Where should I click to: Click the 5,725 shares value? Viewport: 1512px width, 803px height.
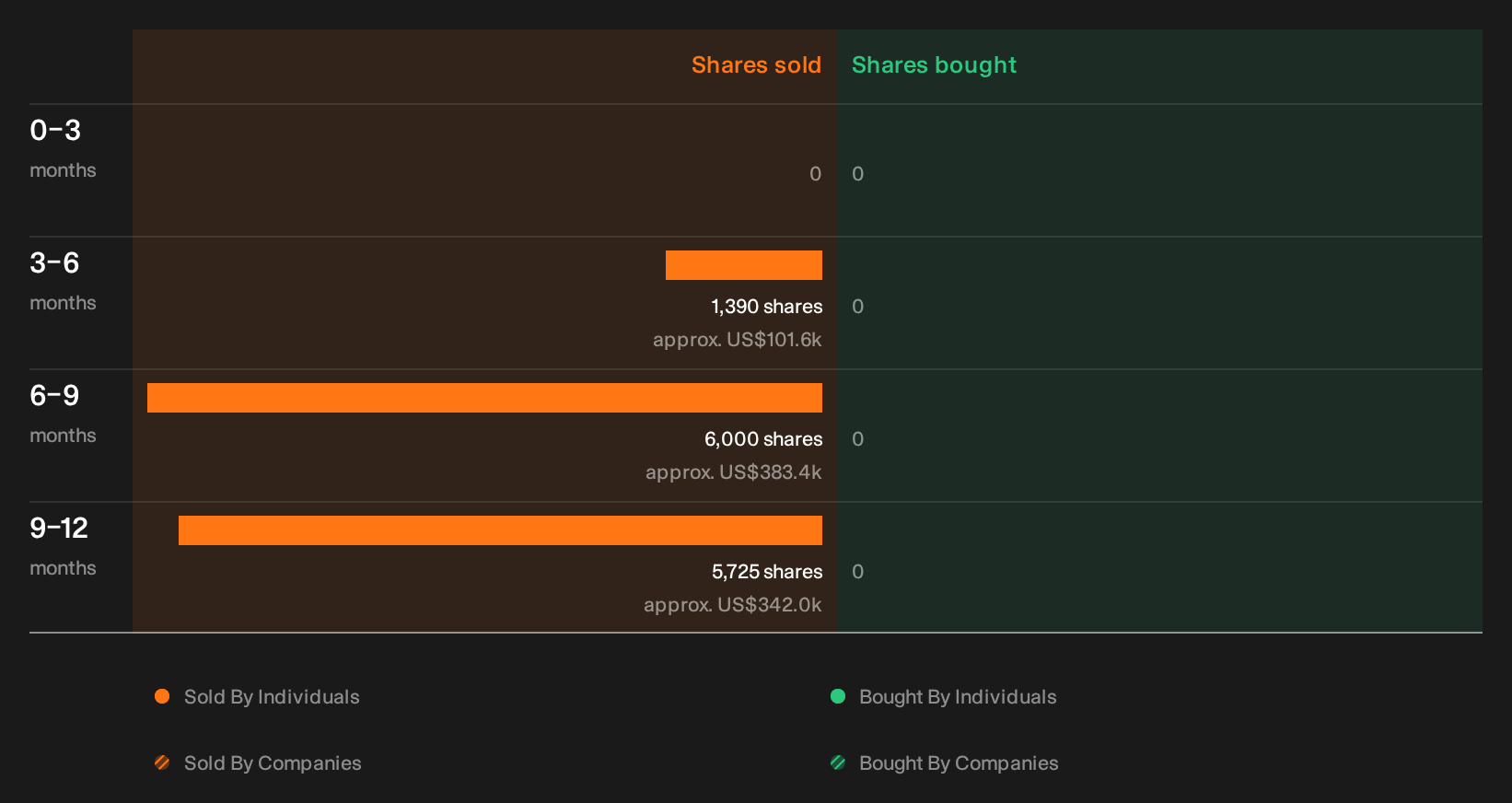[767, 572]
